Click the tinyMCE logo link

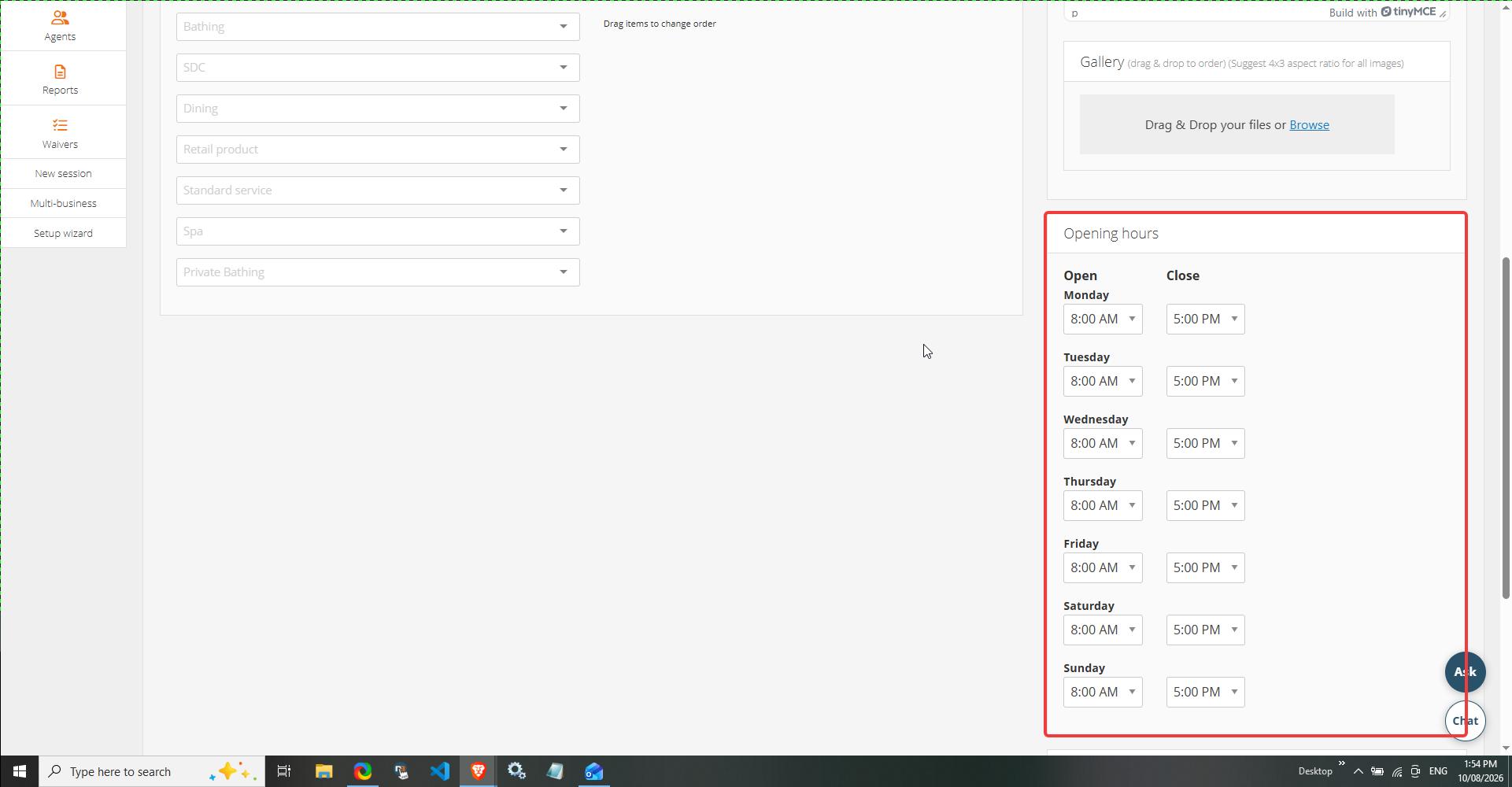tap(1409, 12)
